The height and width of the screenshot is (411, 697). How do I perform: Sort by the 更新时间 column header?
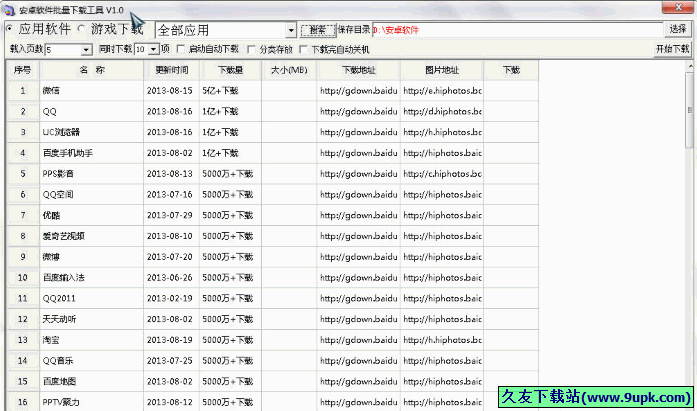pyautogui.click(x=172, y=70)
